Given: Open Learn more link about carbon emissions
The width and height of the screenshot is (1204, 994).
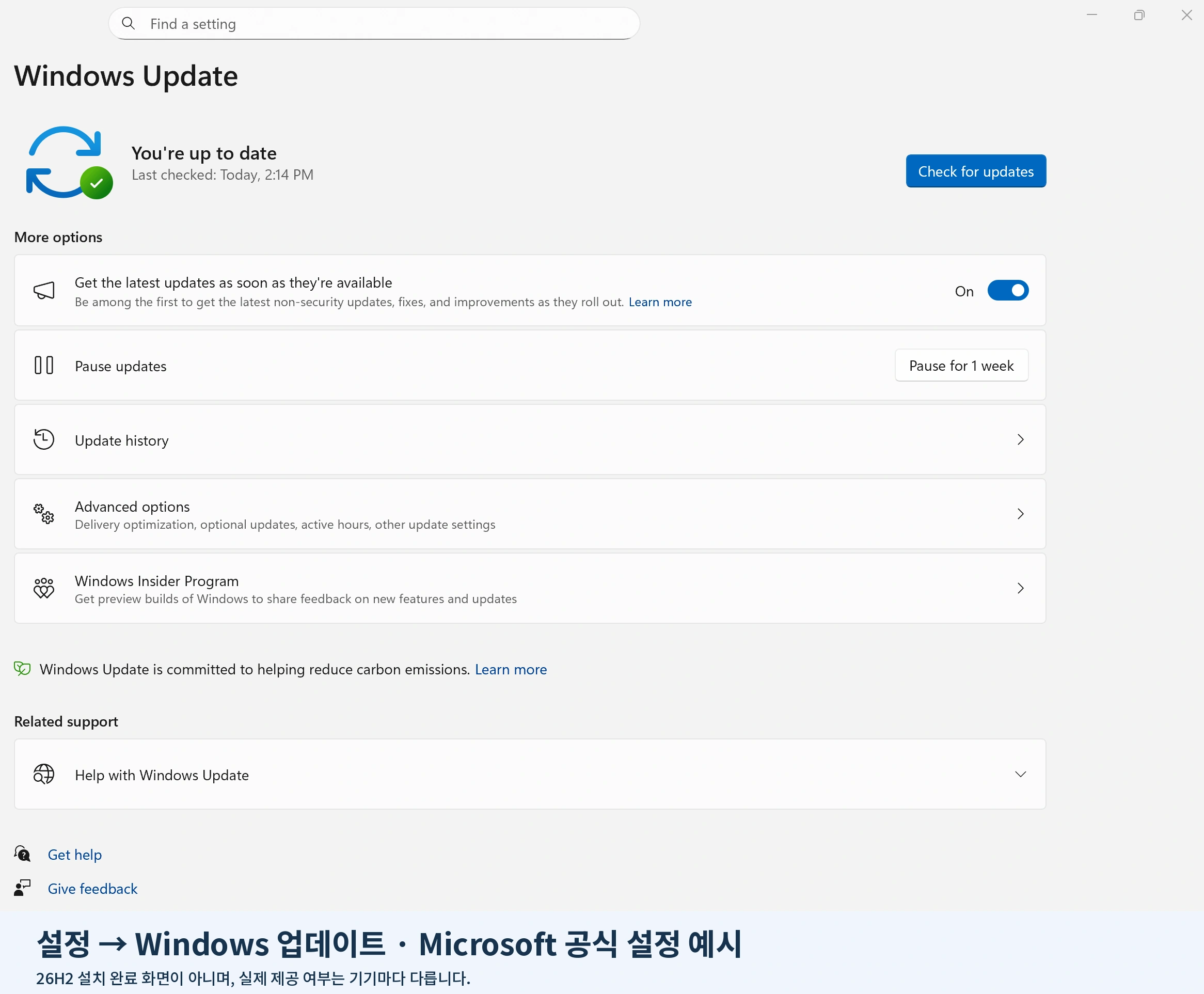Looking at the screenshot, I should pos(511,669).
